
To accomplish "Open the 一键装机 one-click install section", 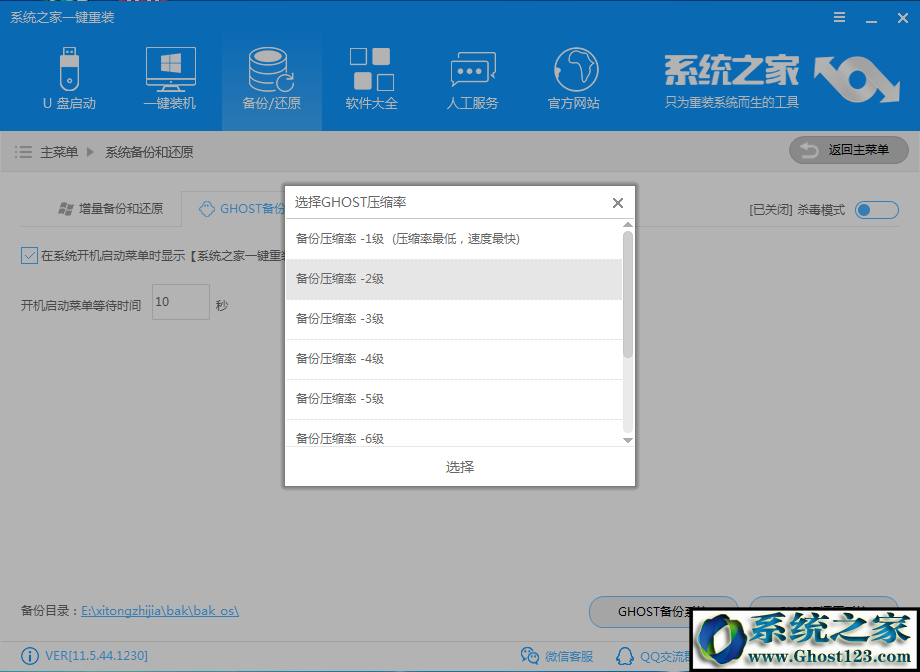I will coord(170,79).
